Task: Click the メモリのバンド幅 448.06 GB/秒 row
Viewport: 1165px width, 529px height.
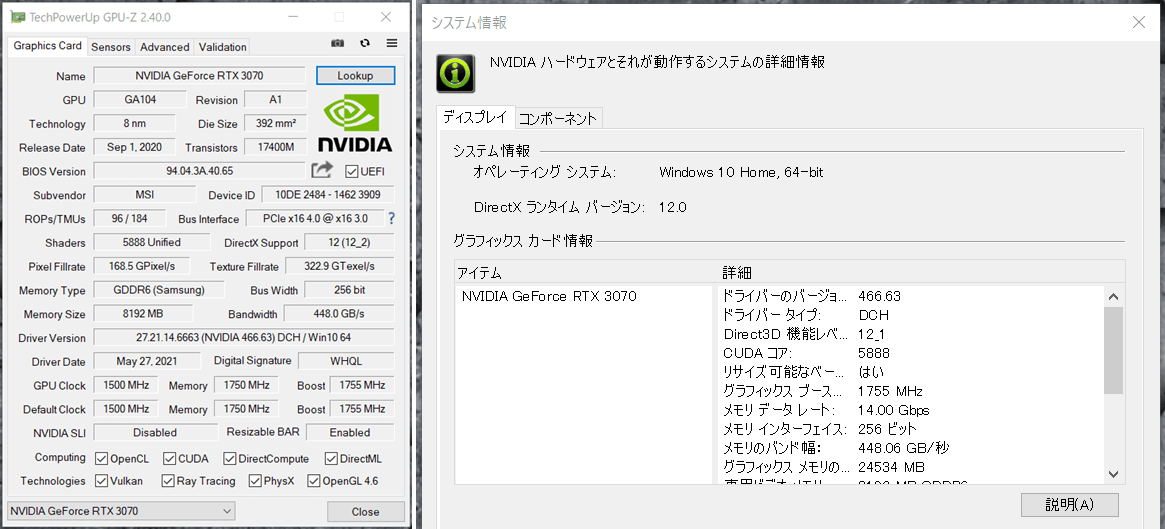Action: coord(912,448)
